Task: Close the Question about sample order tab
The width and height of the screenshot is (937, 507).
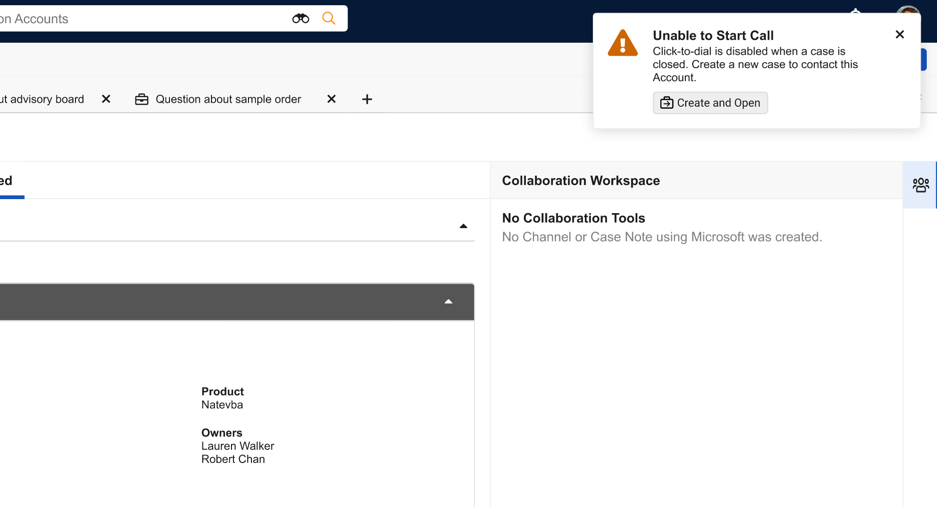Action: click(x=331, y=100)
